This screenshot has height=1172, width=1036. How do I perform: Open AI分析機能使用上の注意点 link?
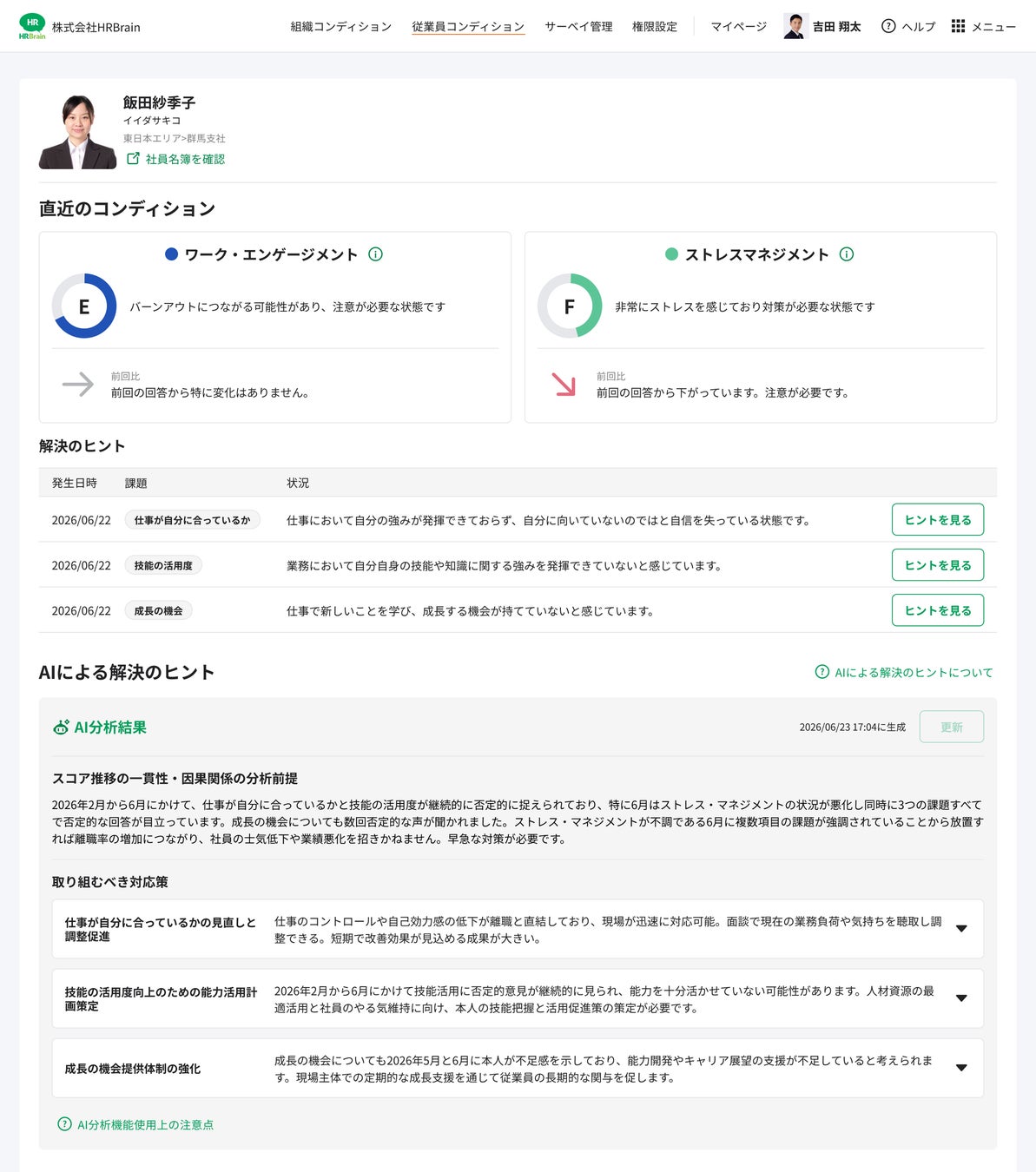145,1124
